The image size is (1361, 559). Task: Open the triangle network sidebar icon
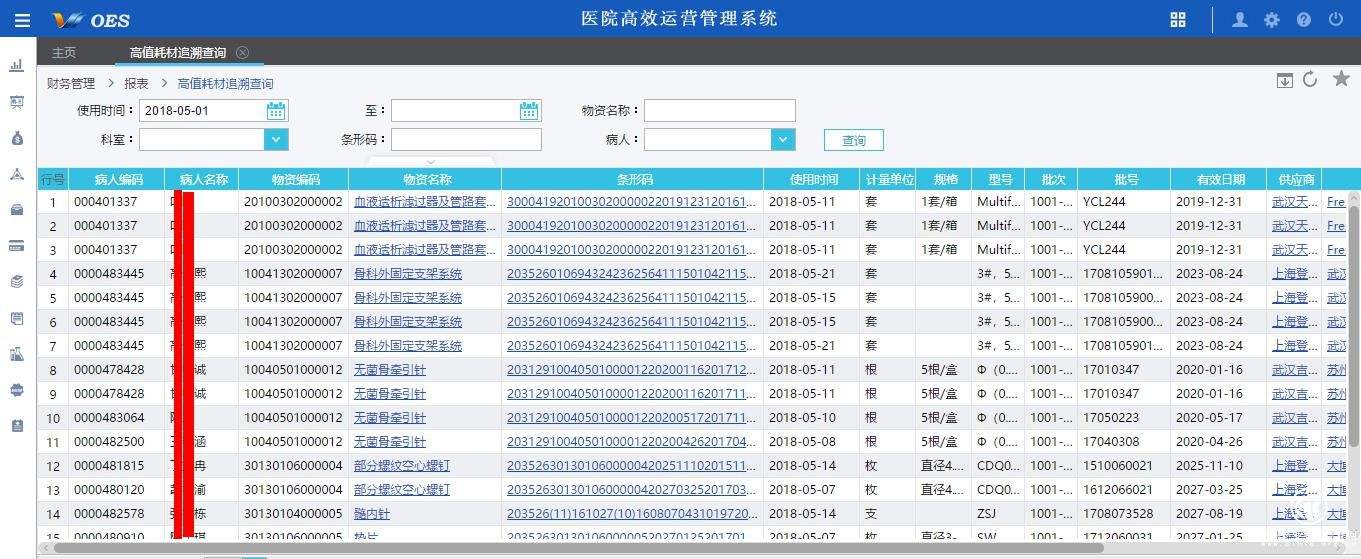tap(16, 174)
